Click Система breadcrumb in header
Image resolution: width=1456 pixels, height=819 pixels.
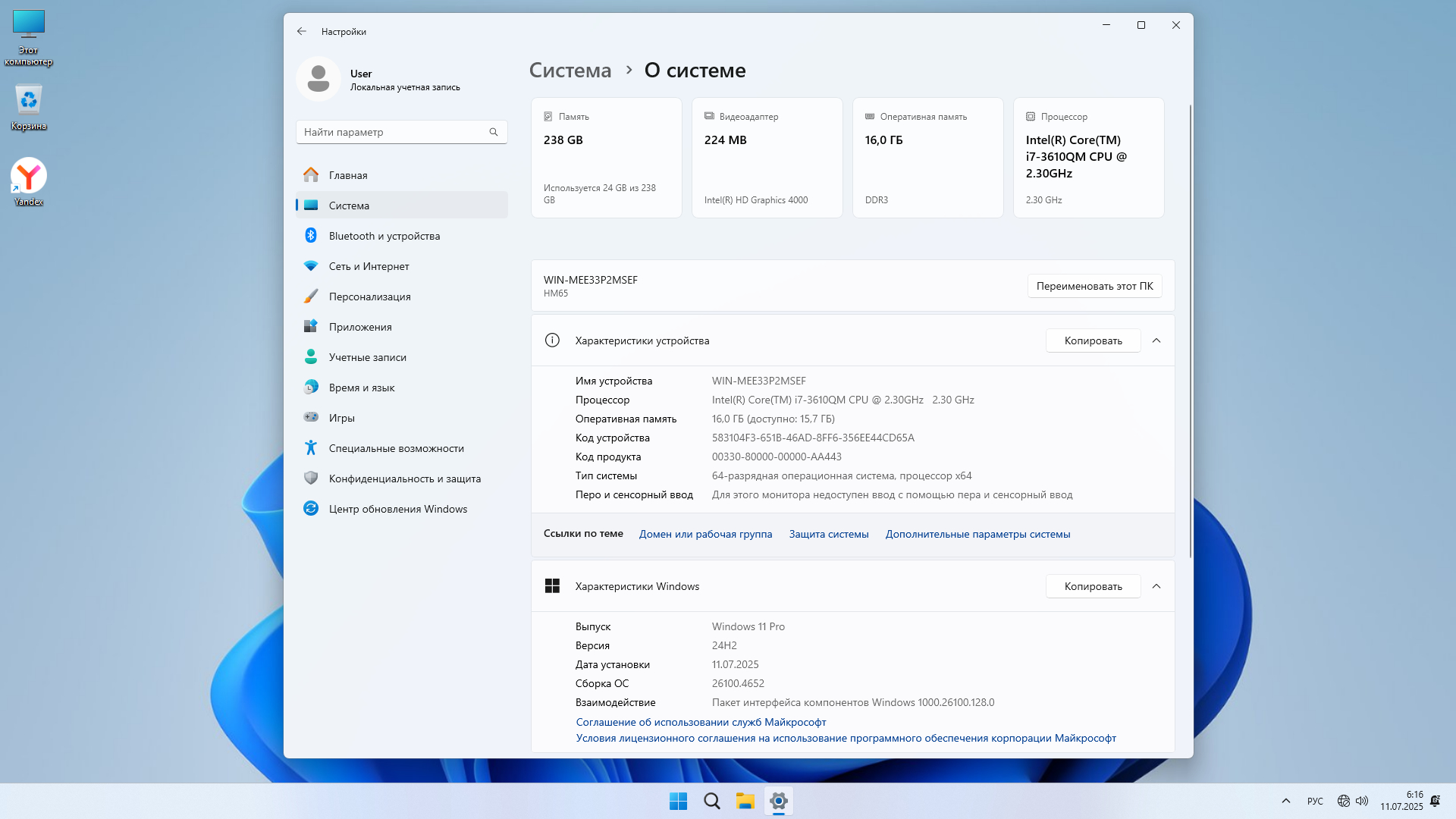point(570,71)
